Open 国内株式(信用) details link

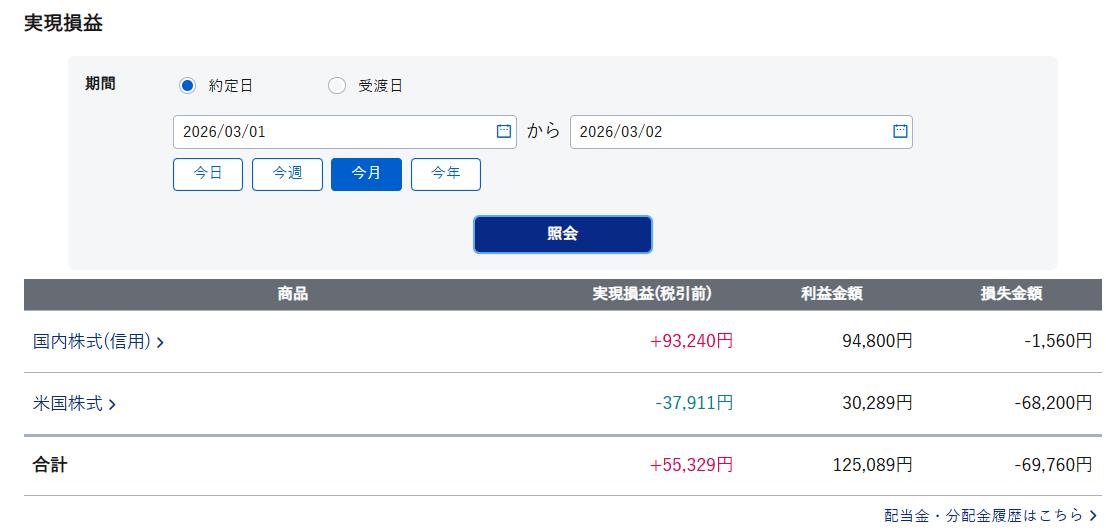92,342
